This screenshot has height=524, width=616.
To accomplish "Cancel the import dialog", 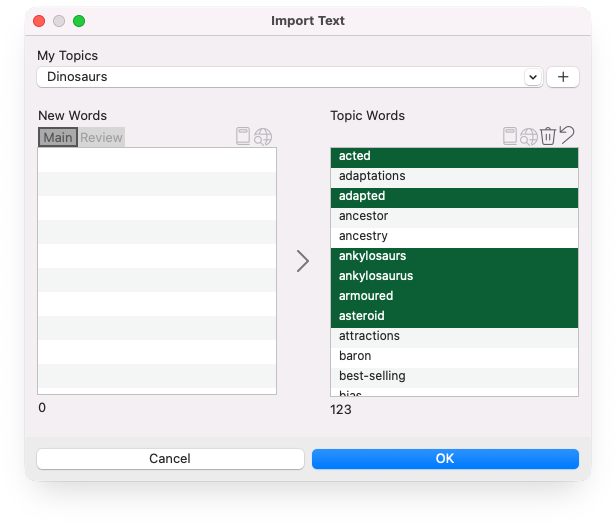I will click(170, 459).
